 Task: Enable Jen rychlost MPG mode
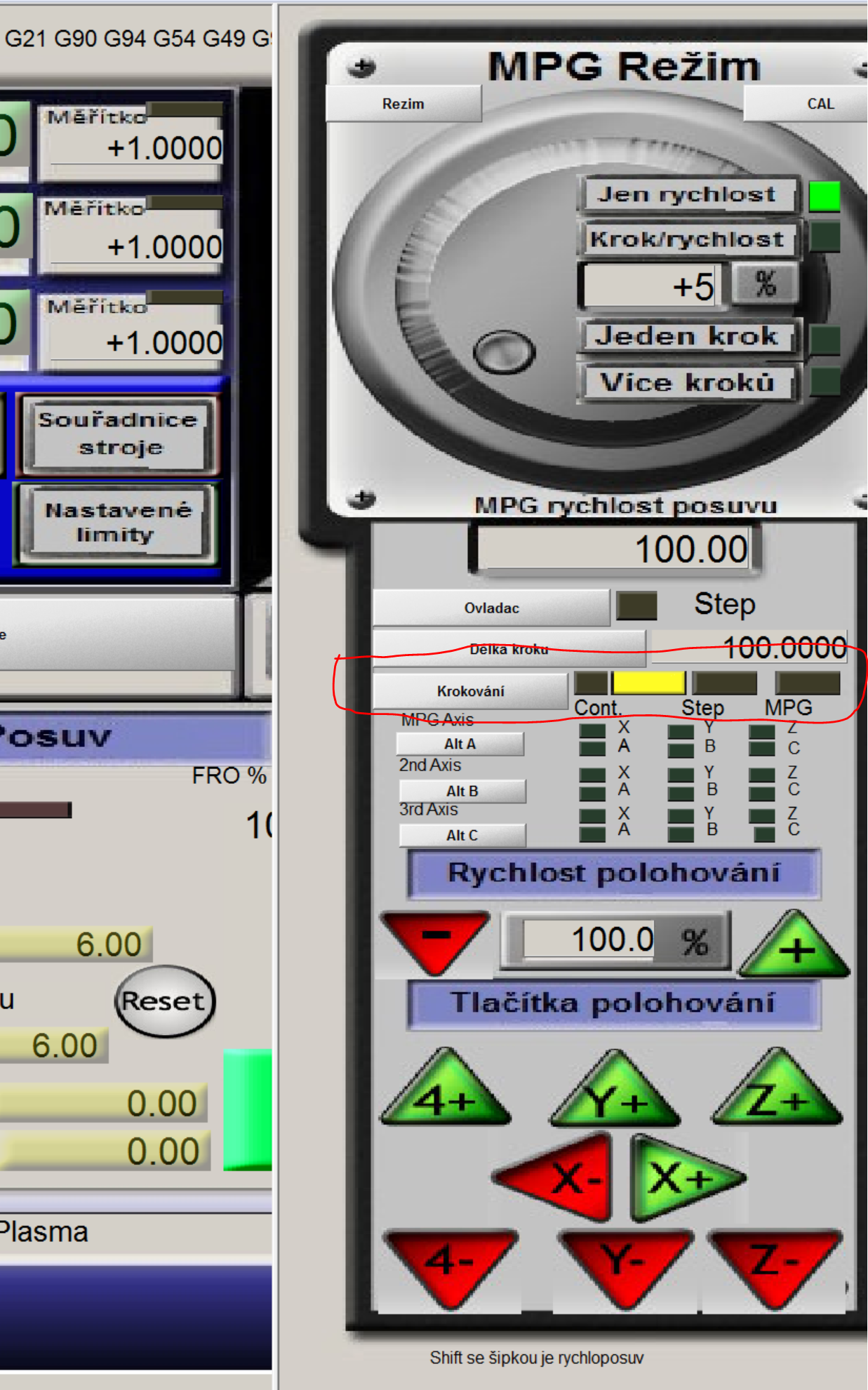[687, 195]
